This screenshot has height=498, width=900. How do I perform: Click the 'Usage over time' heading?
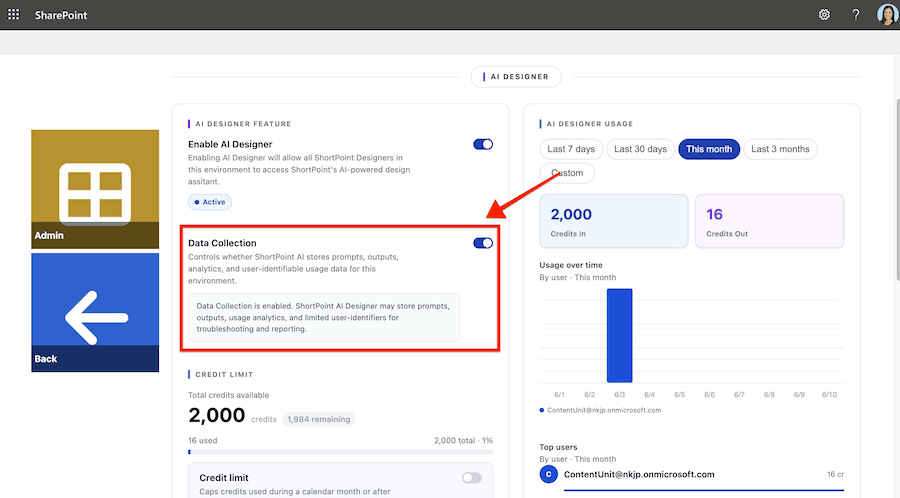[x=571, y=265]
